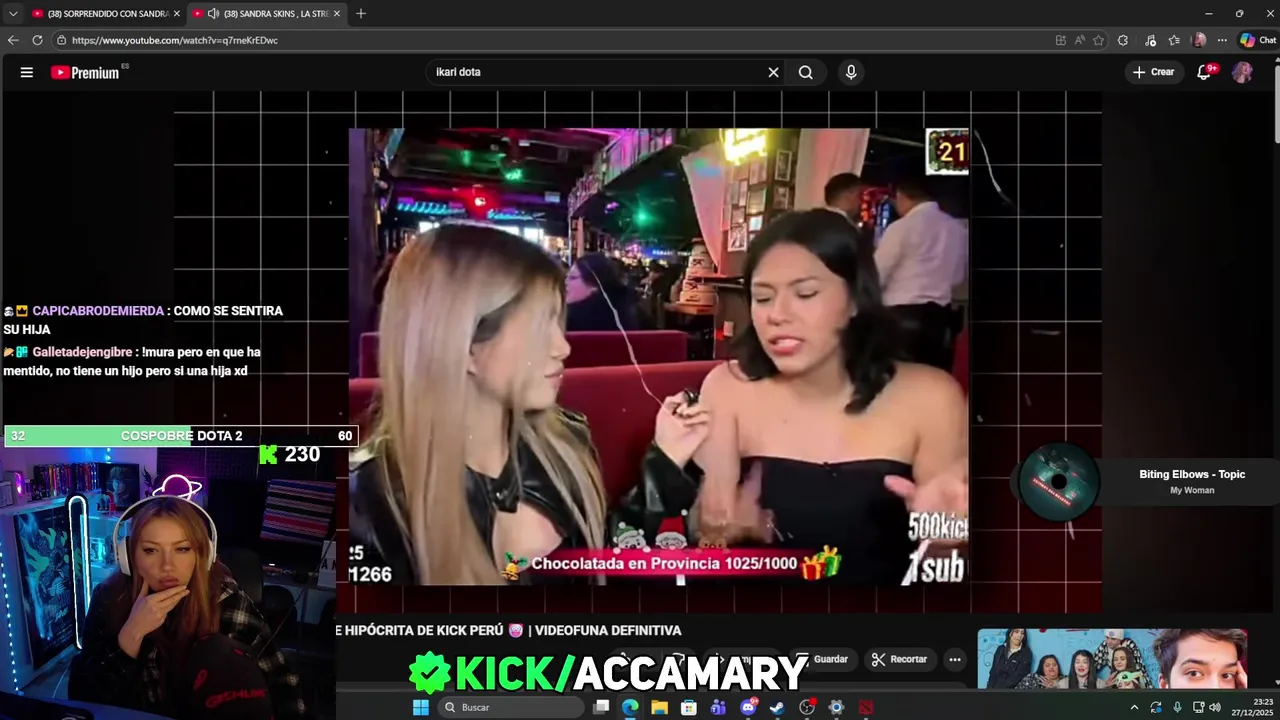Activate the Read aloud icon

1080,40
